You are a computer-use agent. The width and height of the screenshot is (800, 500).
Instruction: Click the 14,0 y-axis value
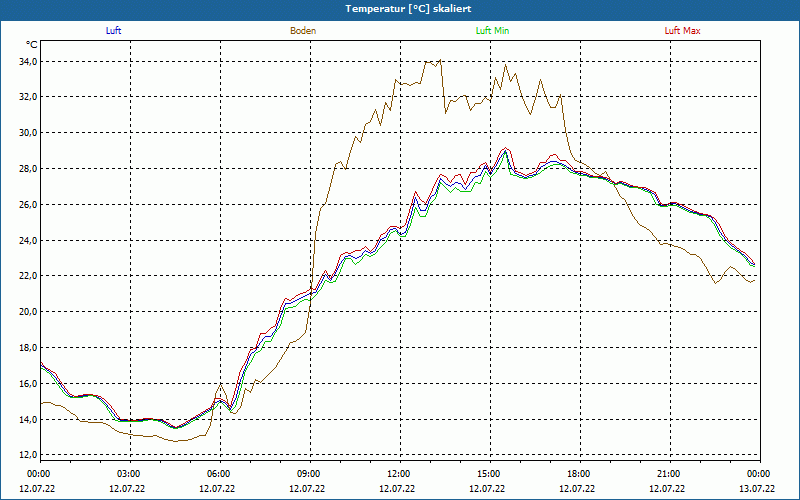(x=28, y=419)
